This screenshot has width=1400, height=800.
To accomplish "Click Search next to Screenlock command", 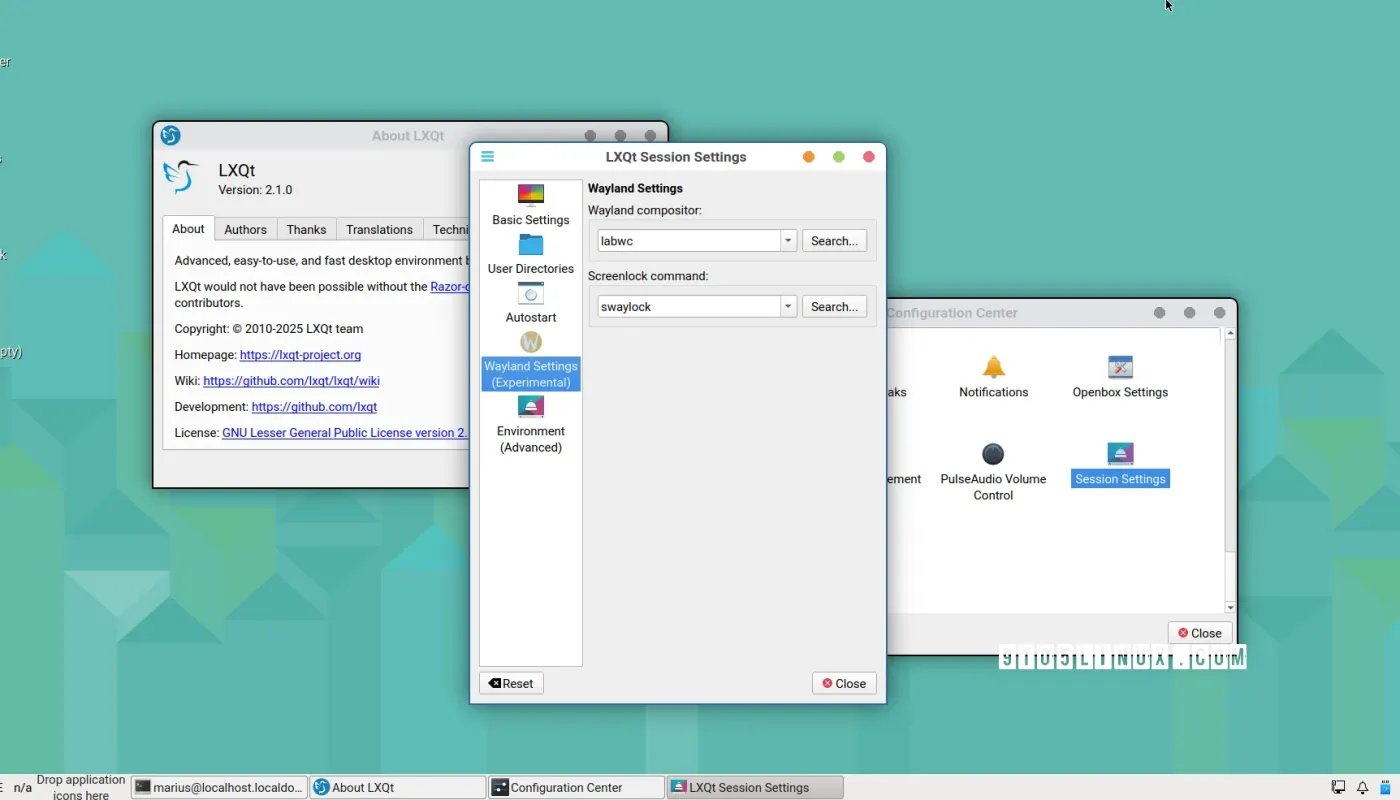I will [834, 307].
